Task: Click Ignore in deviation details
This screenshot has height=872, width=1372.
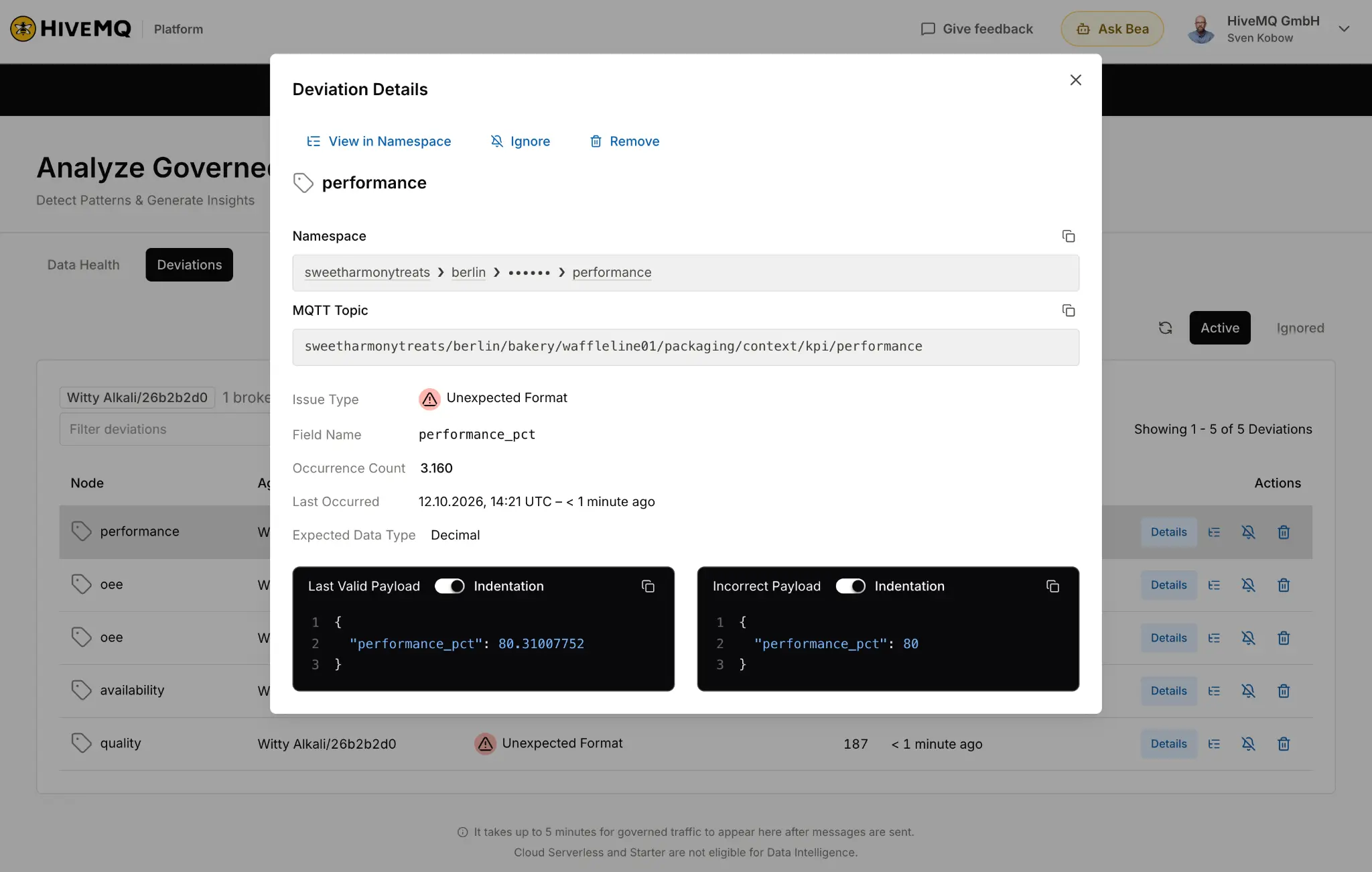Action: [x=520, y=141]
